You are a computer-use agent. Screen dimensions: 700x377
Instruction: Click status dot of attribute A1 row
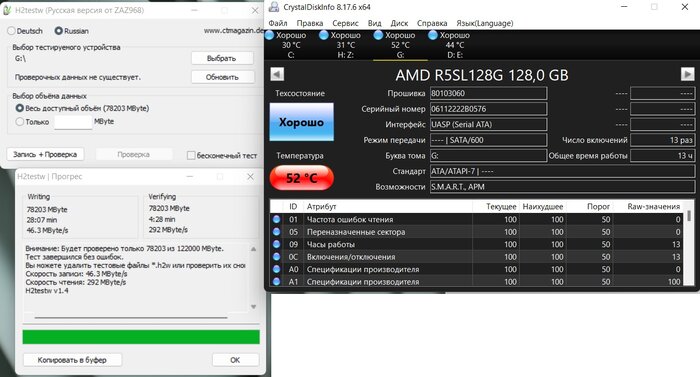click(276, 281)
